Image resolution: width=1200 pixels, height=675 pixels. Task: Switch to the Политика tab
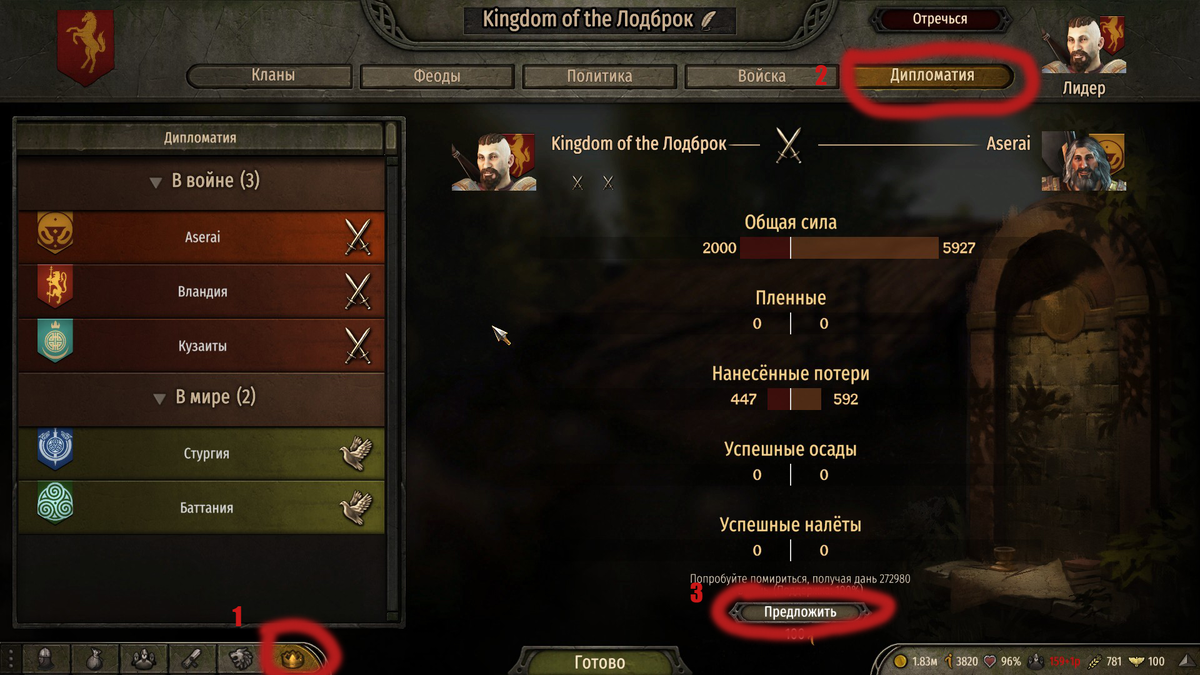599,76
